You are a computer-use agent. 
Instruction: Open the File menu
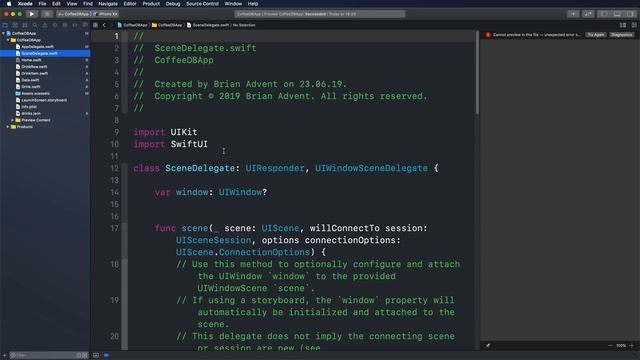click(x=42, y=4)
